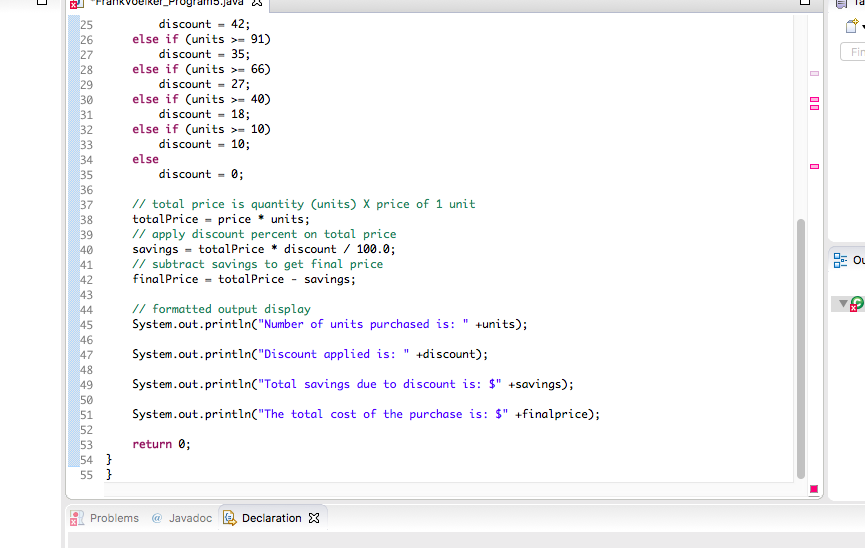Click the editor vertical scrollbar
865x548 pixels.
(x=800, y=350)
